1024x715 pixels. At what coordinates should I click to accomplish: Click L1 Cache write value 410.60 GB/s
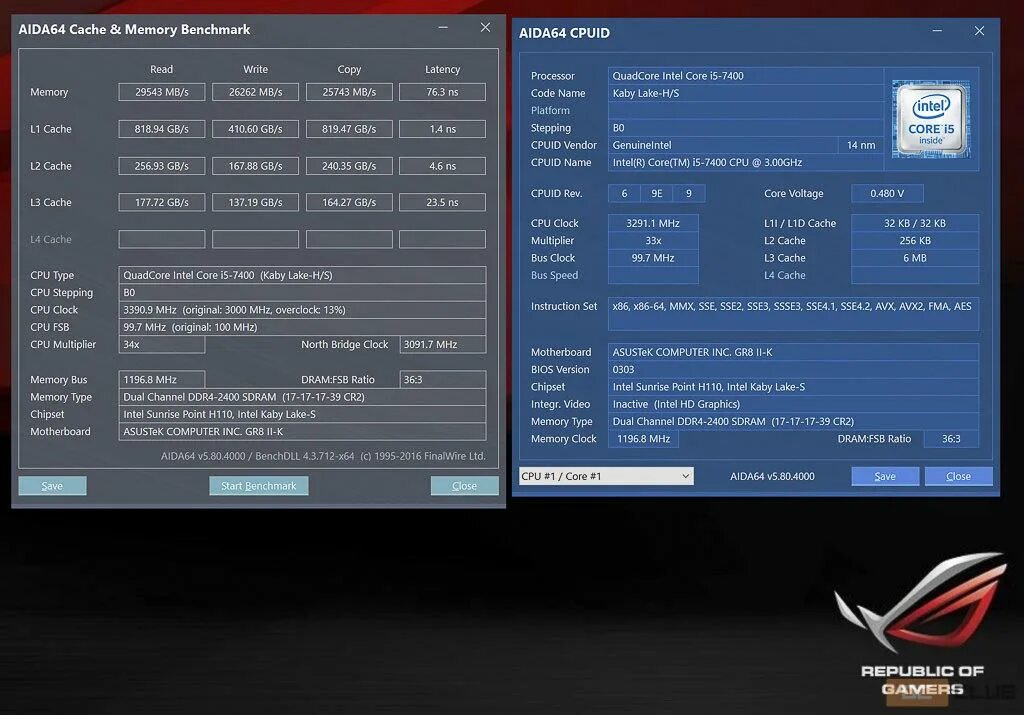[255, 129]
